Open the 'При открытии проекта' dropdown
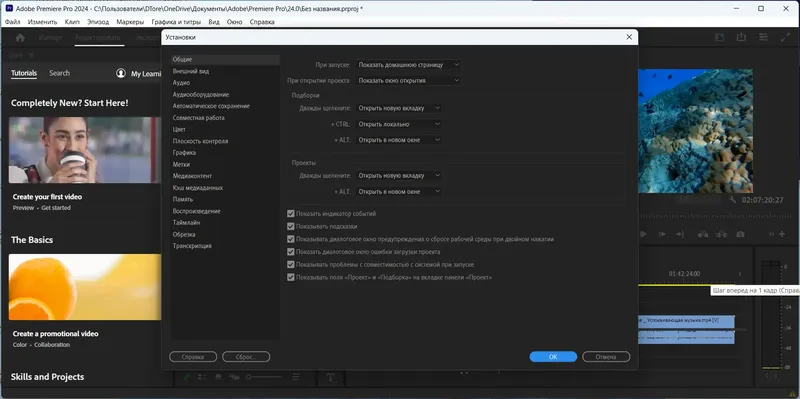This screenshot has width=800, height=399. [x=408, y=81]
